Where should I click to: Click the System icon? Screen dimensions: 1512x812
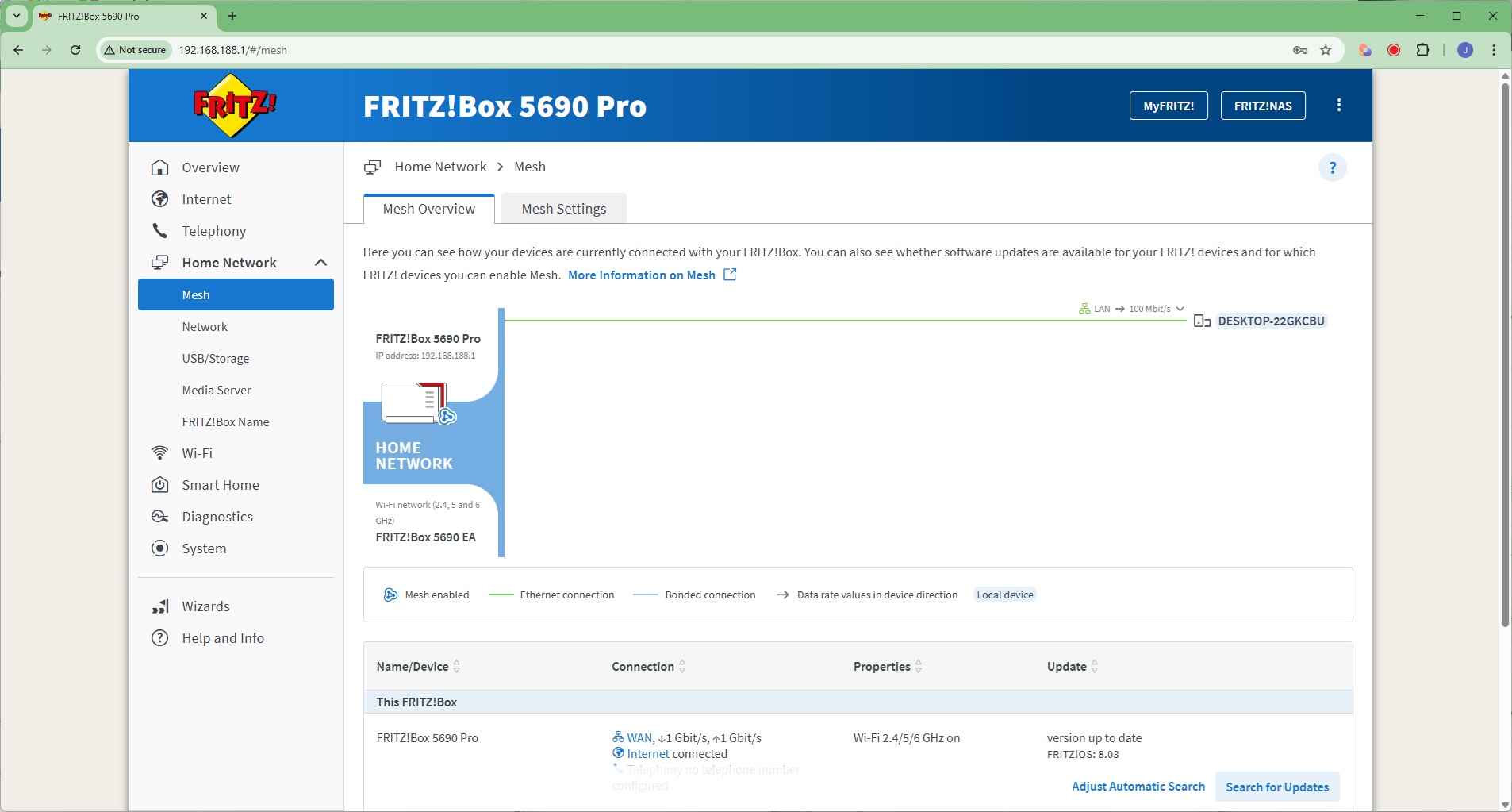click(160, 548)
